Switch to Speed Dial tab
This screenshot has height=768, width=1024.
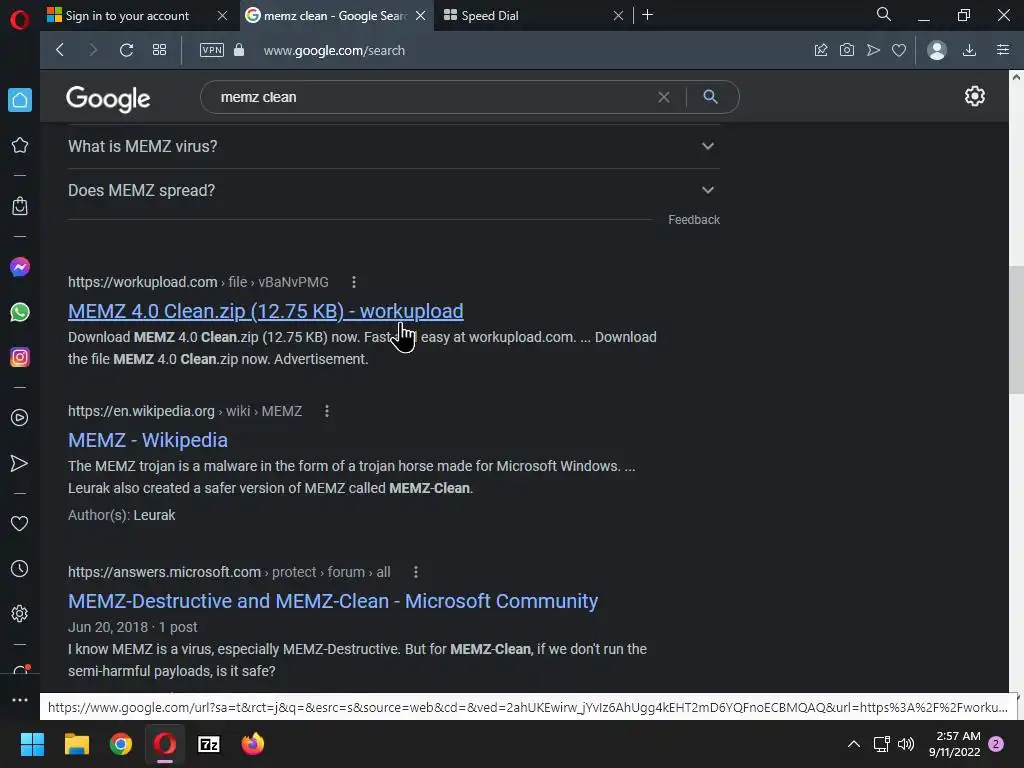[522, 16]
